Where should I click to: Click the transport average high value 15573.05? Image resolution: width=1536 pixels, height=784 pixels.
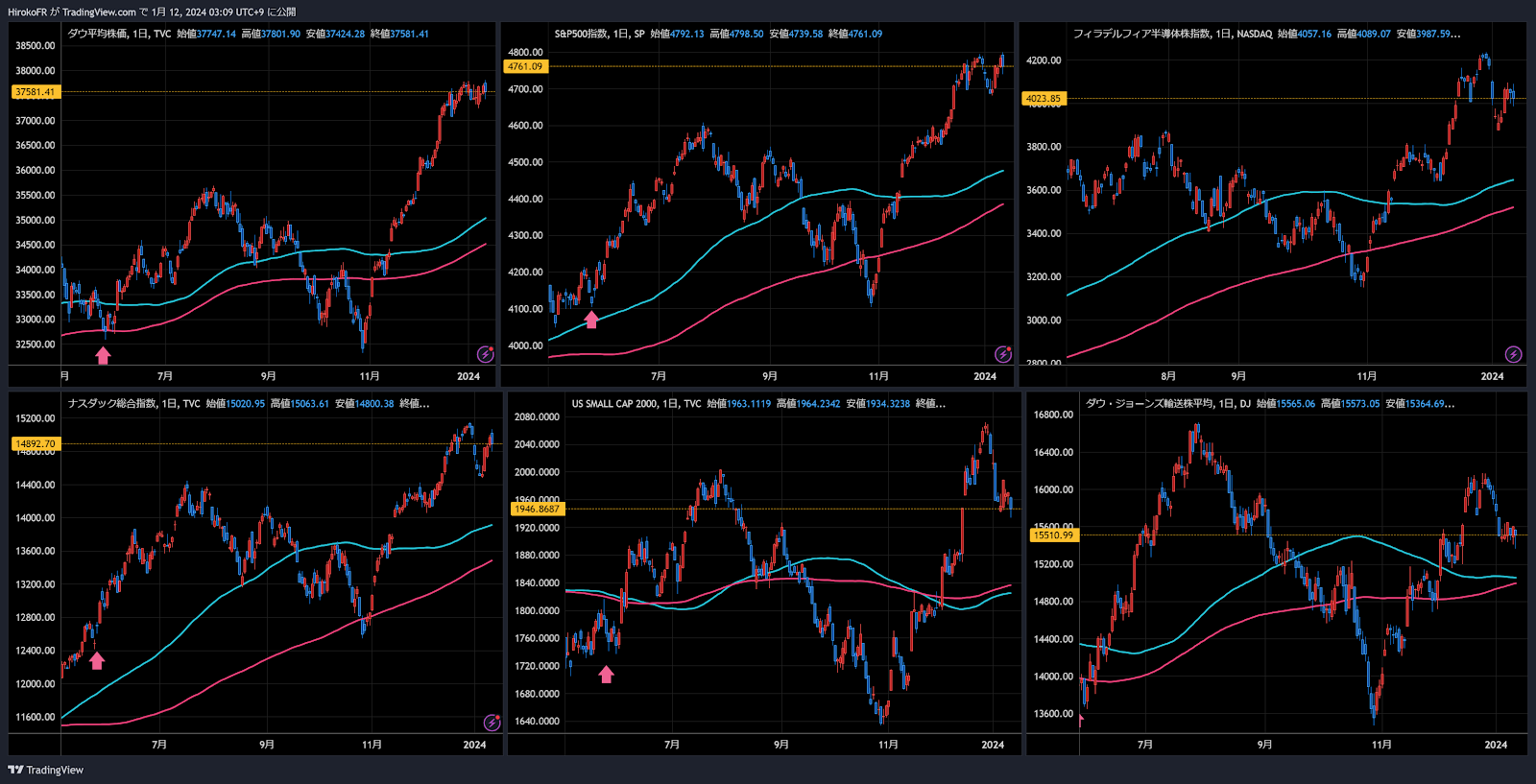click(x=1359, y=403)
